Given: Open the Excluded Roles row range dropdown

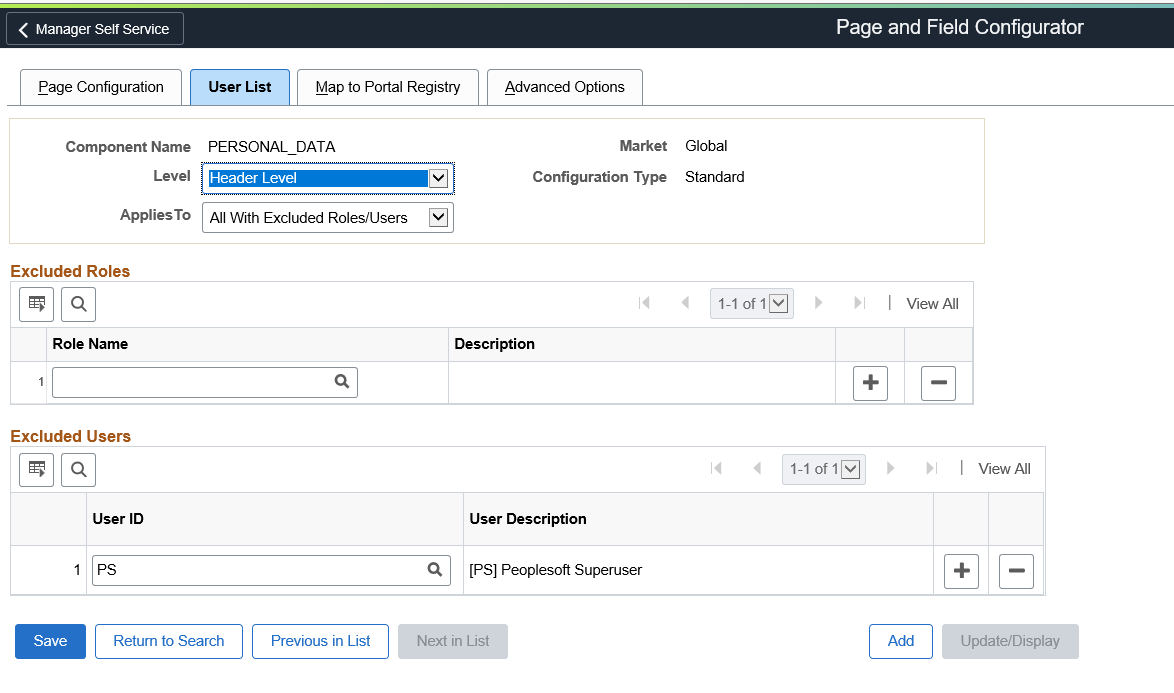Looking at the screenshot, I should point(779,304).
